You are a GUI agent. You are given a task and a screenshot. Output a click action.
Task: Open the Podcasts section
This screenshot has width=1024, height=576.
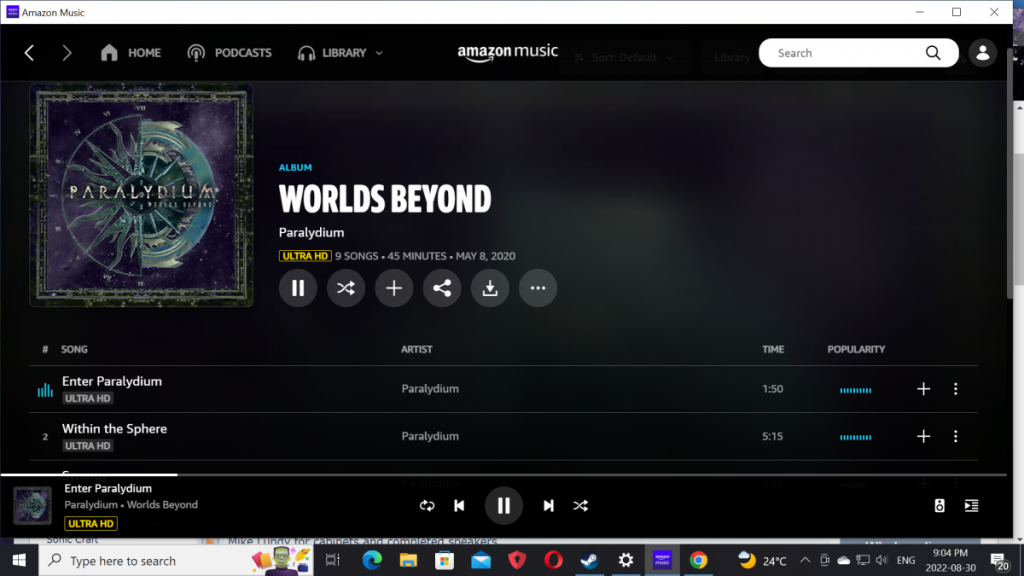pyautogui.click(x=229, y=53)
